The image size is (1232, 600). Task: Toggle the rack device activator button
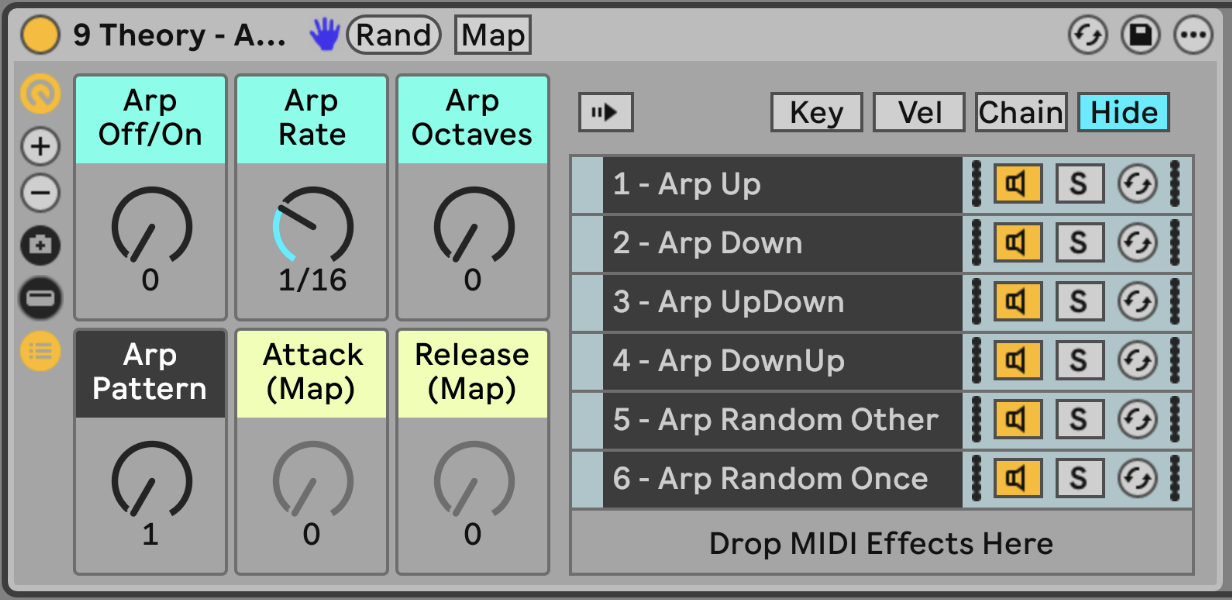click(41, 36)
